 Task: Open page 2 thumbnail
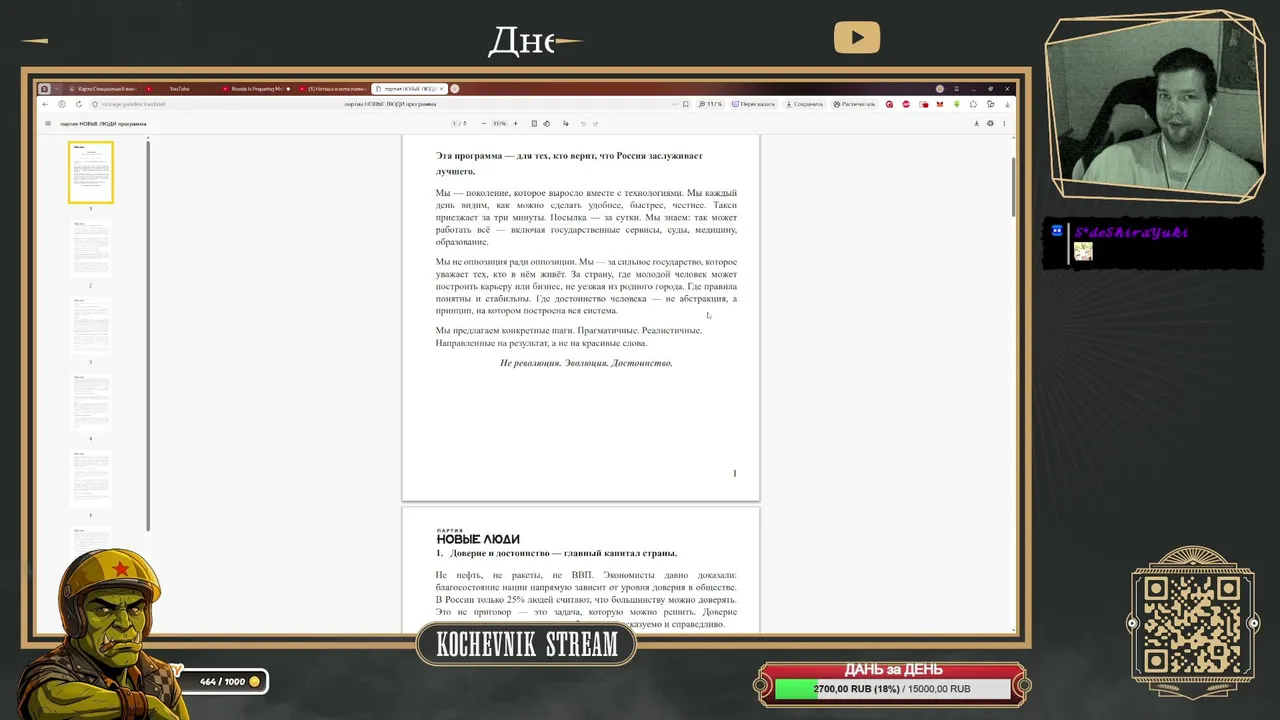(91, 249)
